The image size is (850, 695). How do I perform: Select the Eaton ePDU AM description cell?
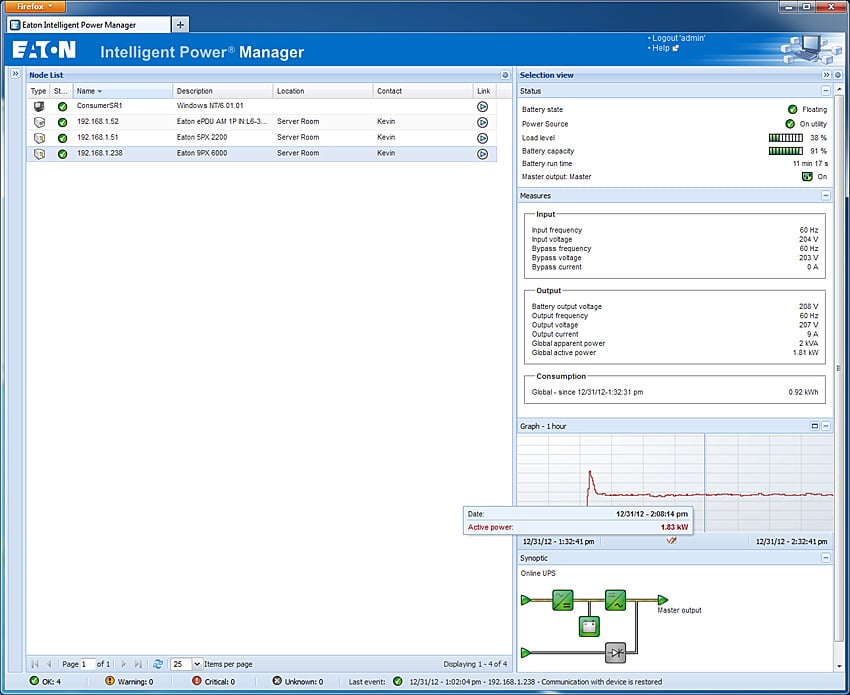click(x=222, y=121)
